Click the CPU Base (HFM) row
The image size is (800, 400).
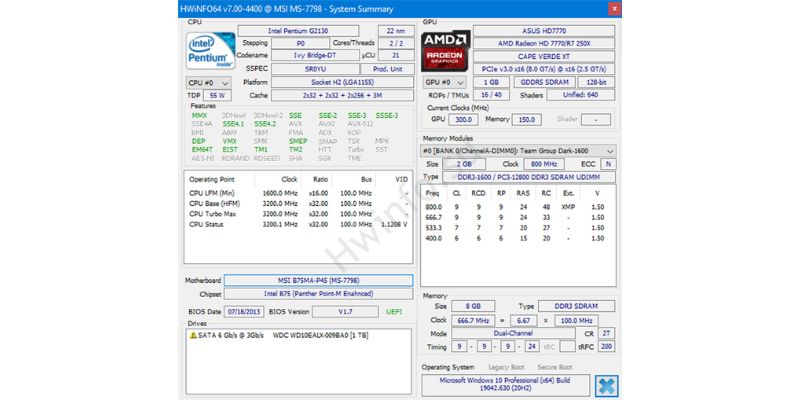(298, 204)
